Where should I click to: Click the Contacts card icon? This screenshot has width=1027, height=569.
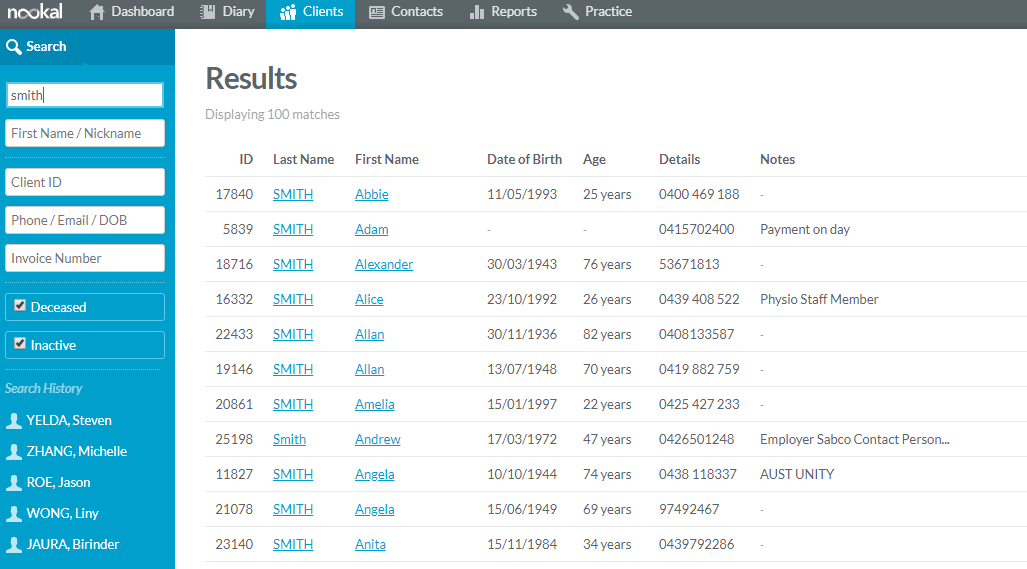pos(376,12)
